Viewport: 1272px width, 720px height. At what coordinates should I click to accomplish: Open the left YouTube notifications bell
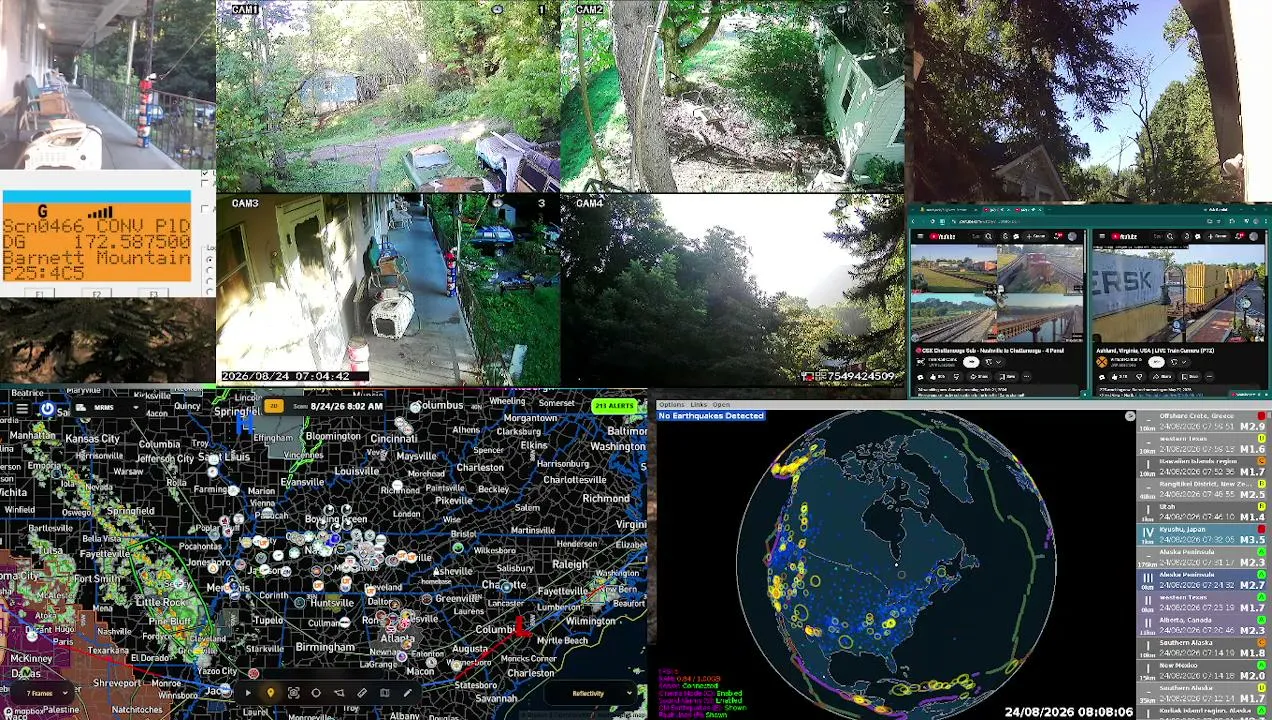tap(1058, 236)
